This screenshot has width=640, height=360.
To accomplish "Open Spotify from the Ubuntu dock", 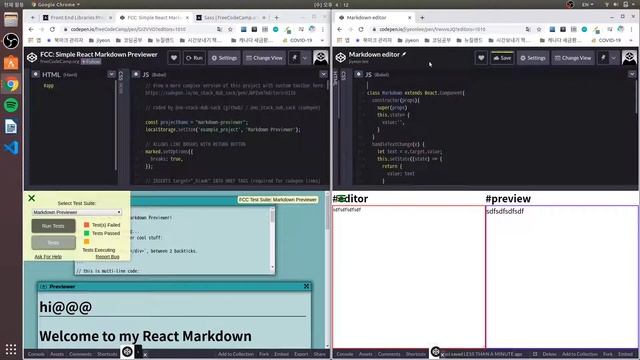I will (11, 105).
